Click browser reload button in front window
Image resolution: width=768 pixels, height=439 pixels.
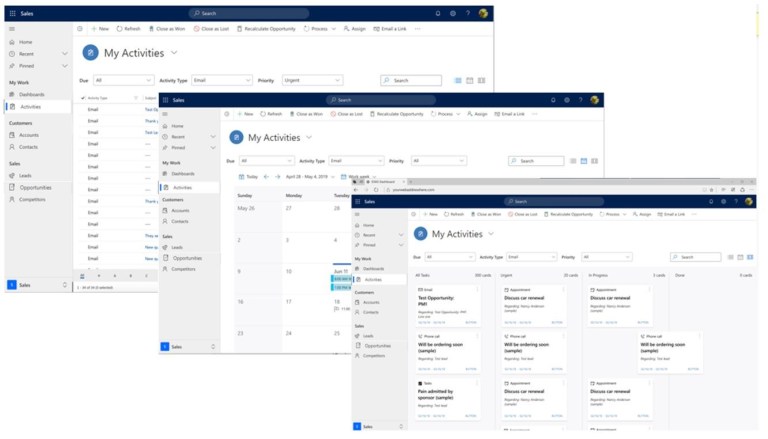[376, 190]
